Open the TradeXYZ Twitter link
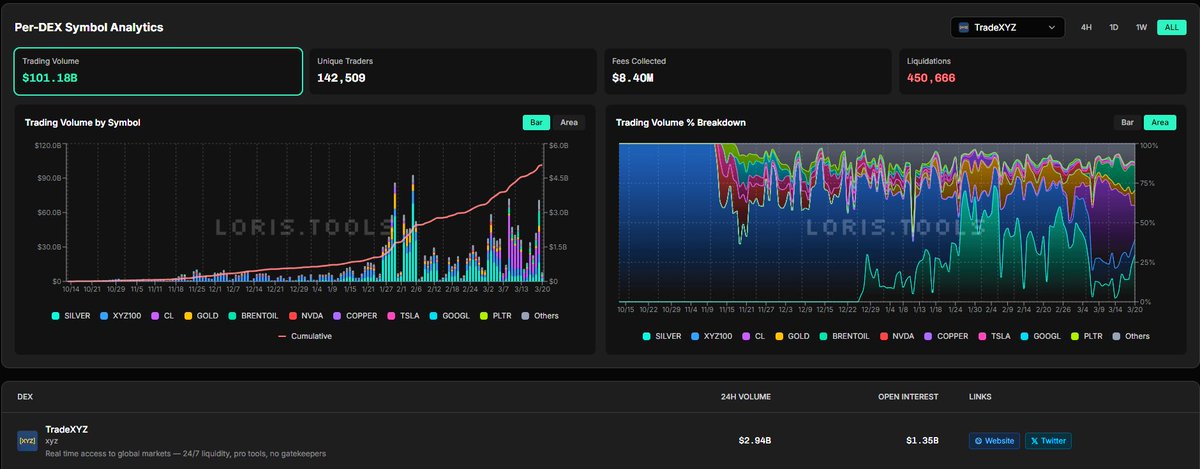1200x469 pixels. pos(1049,440)
